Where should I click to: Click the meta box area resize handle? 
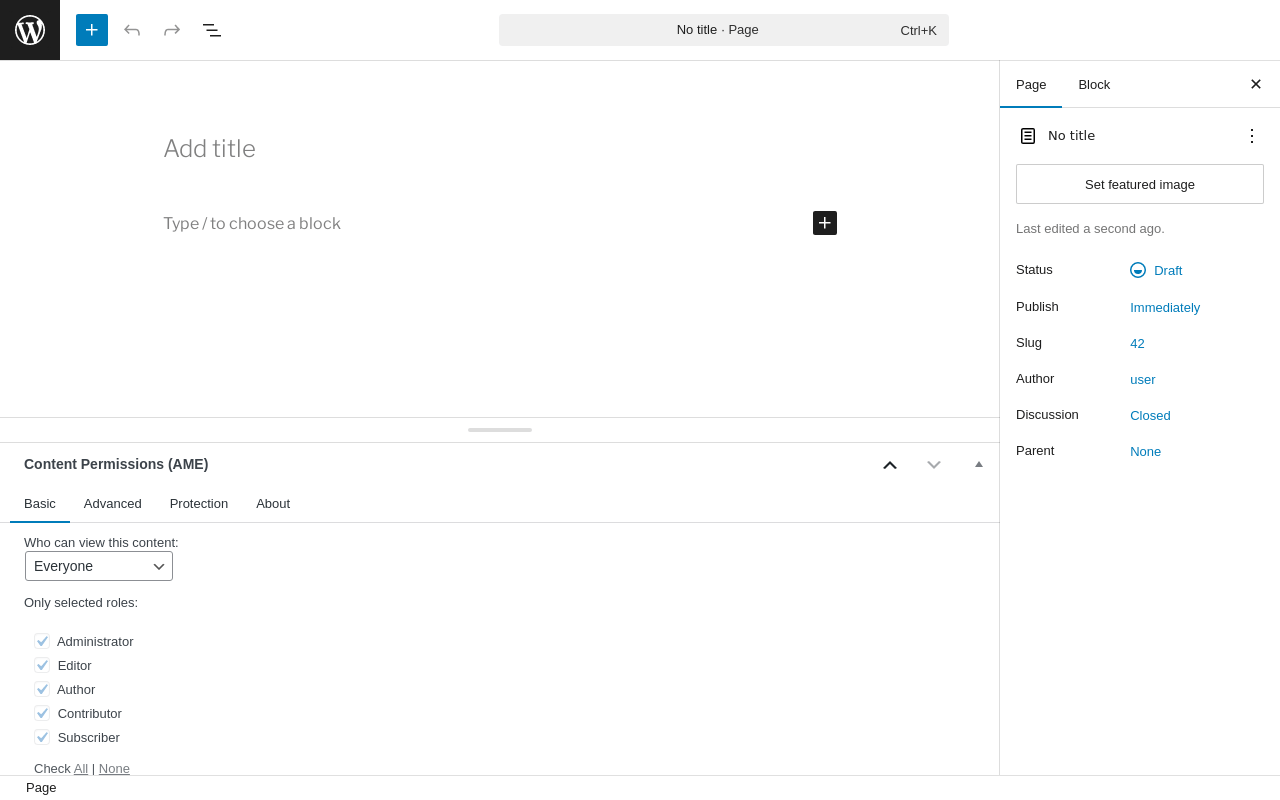pyautogui.click(x=500, y=430)
